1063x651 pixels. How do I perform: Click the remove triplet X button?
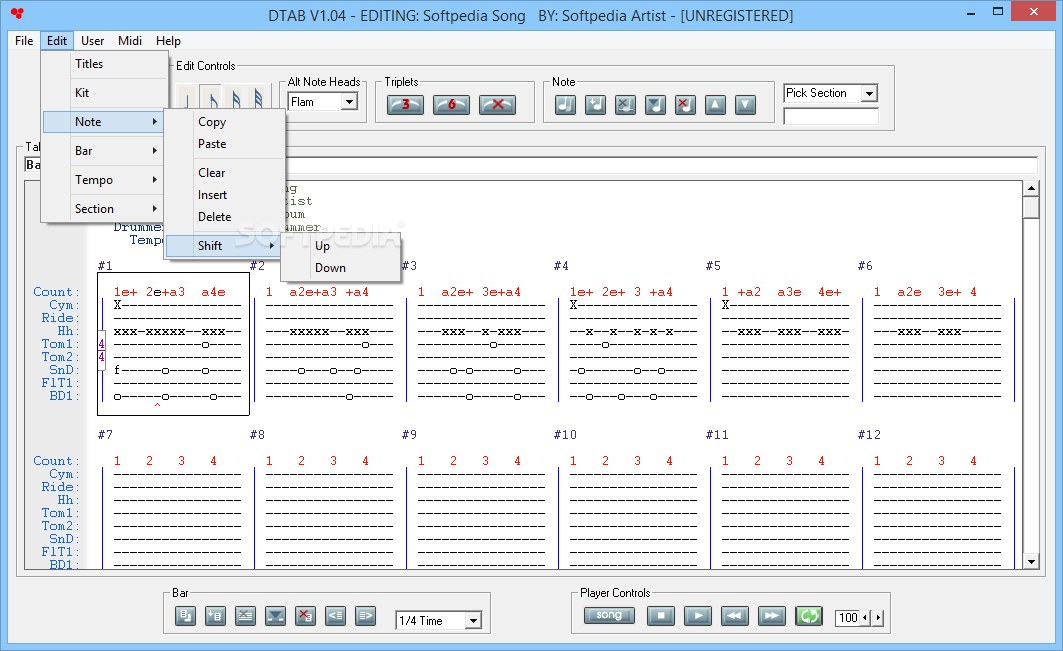[498, 104]
